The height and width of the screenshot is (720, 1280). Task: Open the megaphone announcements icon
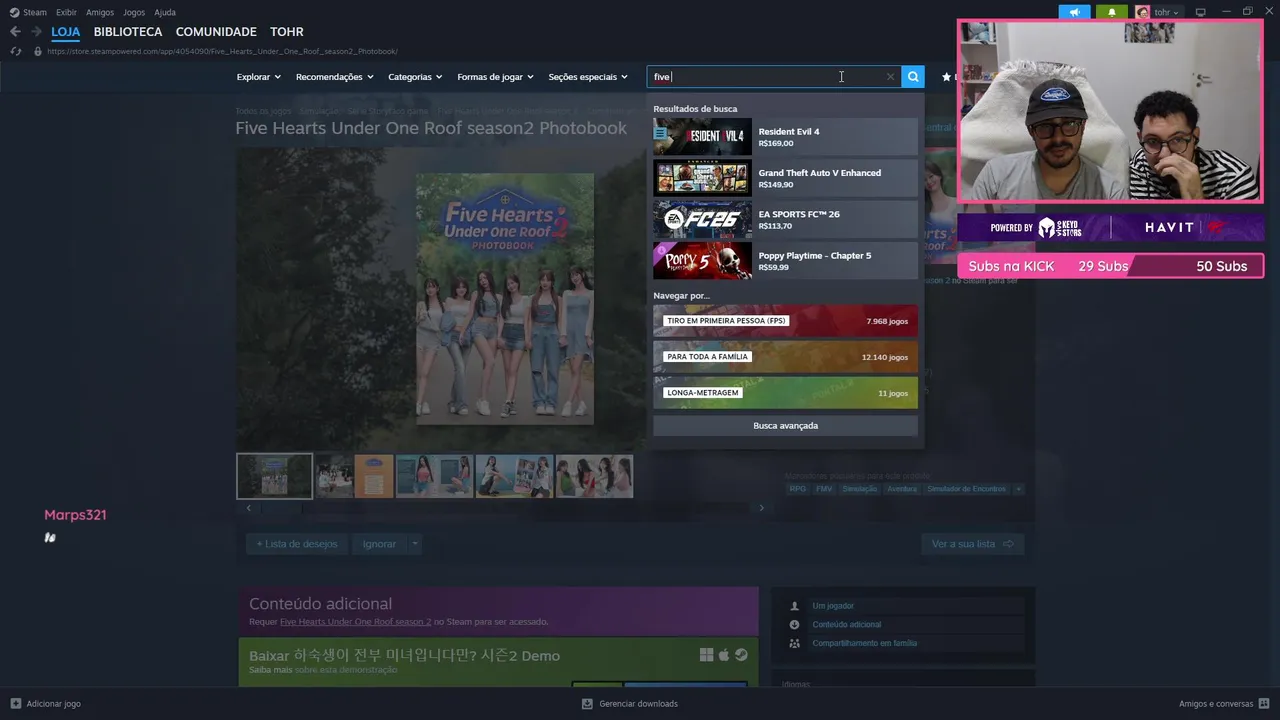tap(1075, 12)
